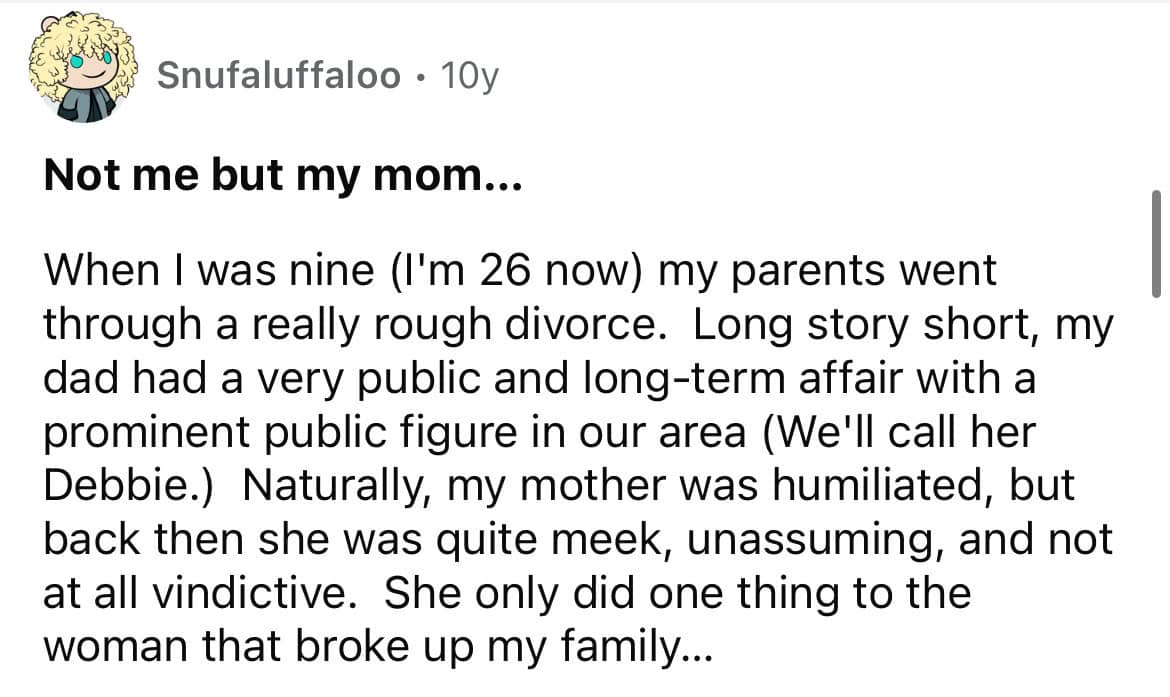Click the word 'Debbie.)' in the comment

[130, 485]
